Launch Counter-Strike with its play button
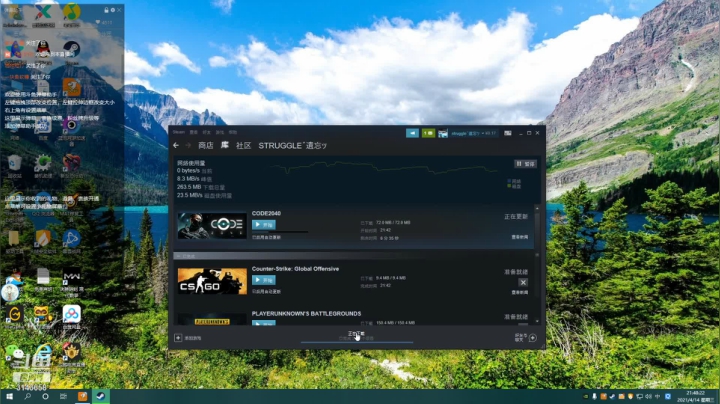The image size is (720, 404). click(264, 280)
